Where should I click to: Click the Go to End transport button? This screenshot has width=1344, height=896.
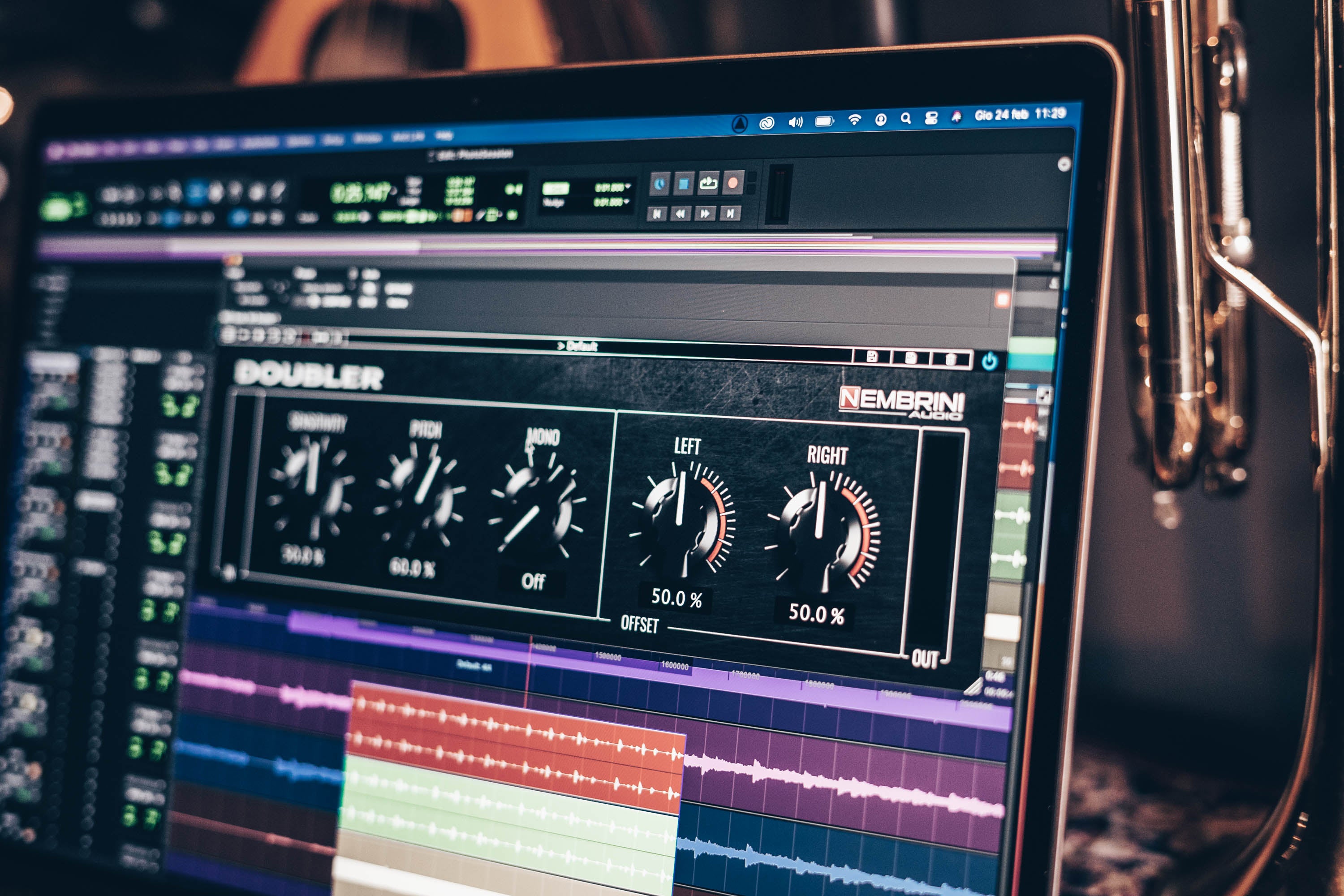tap(730, 213)
